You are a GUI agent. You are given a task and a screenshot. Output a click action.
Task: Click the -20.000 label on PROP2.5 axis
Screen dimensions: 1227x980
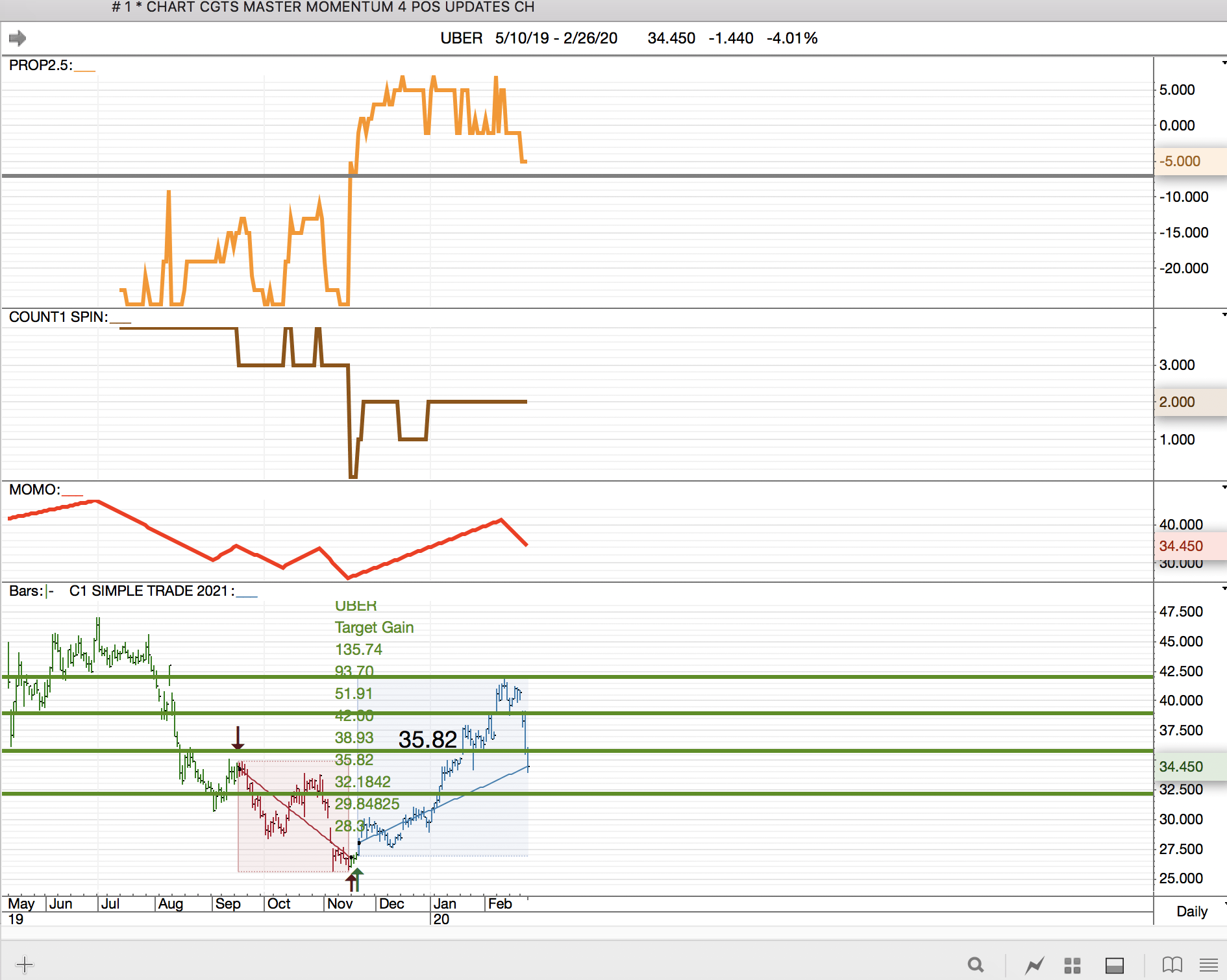click(1184, 268)
